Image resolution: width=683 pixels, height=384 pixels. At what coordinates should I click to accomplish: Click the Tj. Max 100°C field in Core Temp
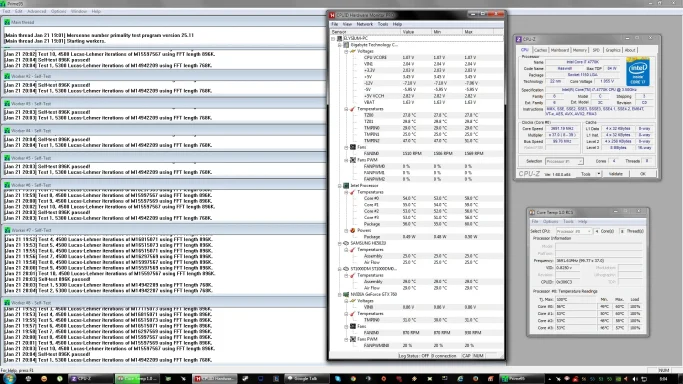(x=575, y=300)
